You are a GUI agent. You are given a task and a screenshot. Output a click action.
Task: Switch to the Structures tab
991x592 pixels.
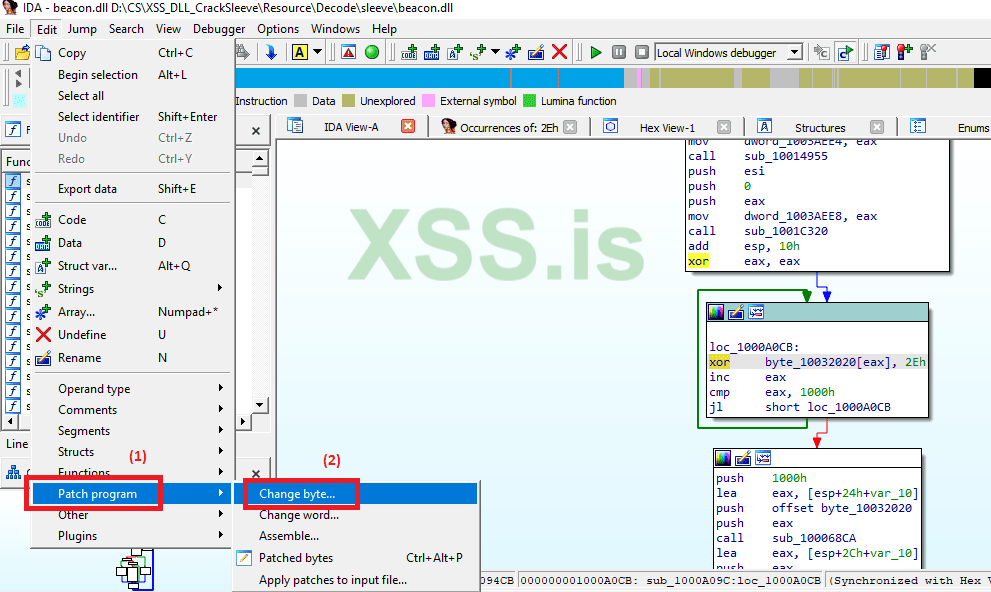820,128
